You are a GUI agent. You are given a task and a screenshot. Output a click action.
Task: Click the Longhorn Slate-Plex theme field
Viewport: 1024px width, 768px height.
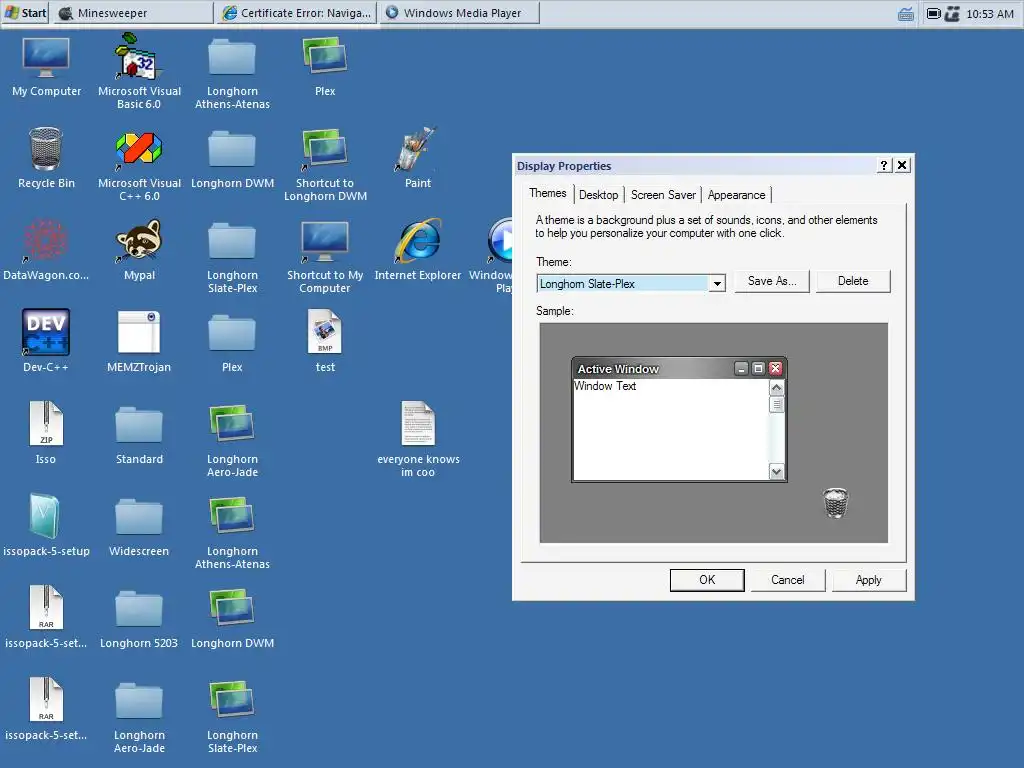pyautogui.click(x=622, y=283)
